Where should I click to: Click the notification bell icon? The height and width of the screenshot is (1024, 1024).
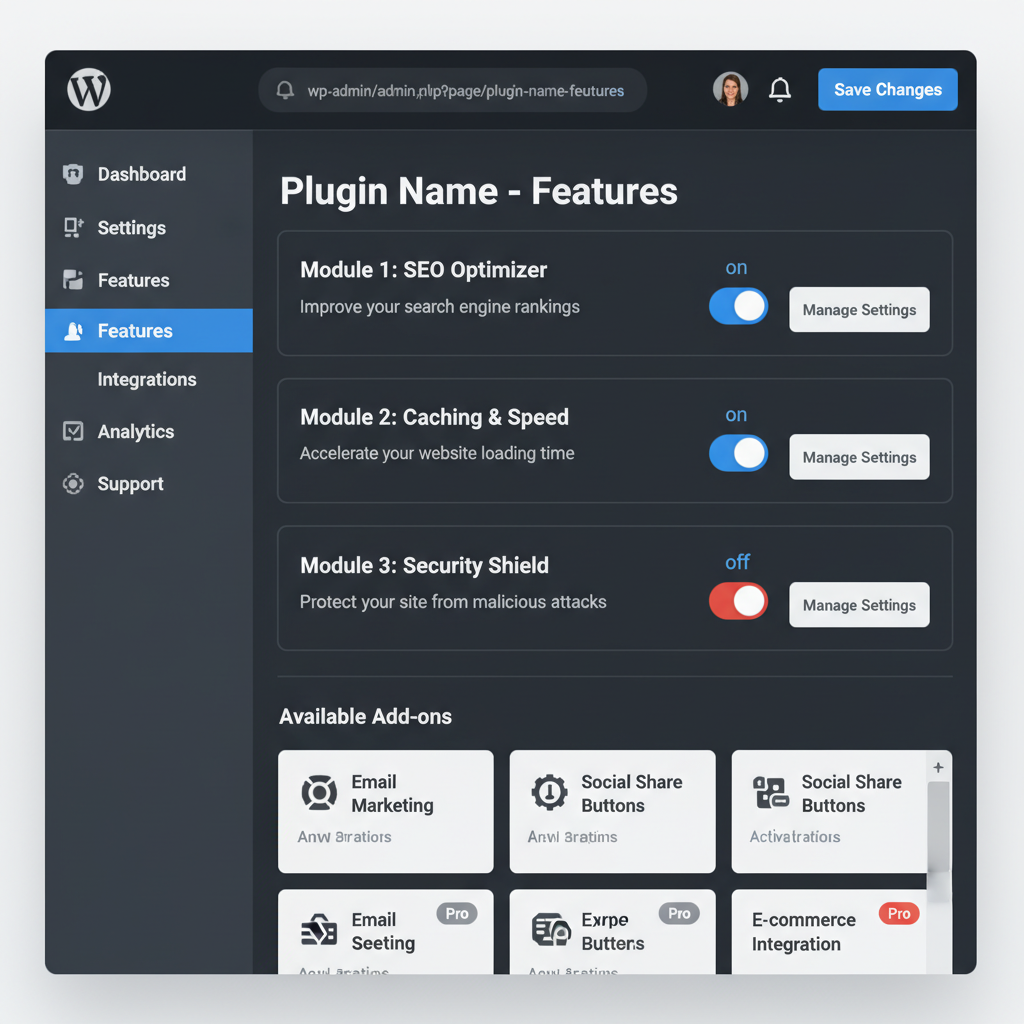pyautogui.click(x=779, y=89)
